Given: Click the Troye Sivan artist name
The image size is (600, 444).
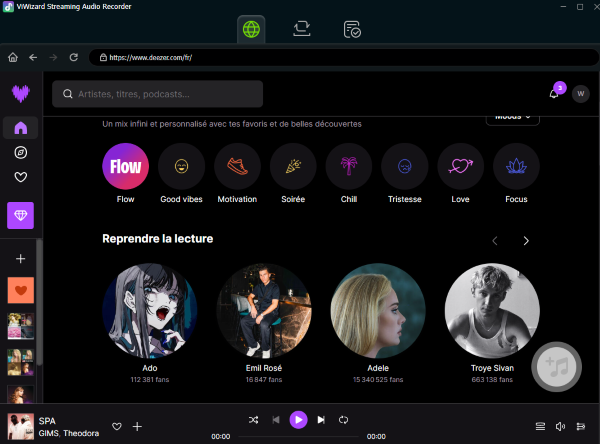Looking at the screenshot, I should [x=492, y=368].
